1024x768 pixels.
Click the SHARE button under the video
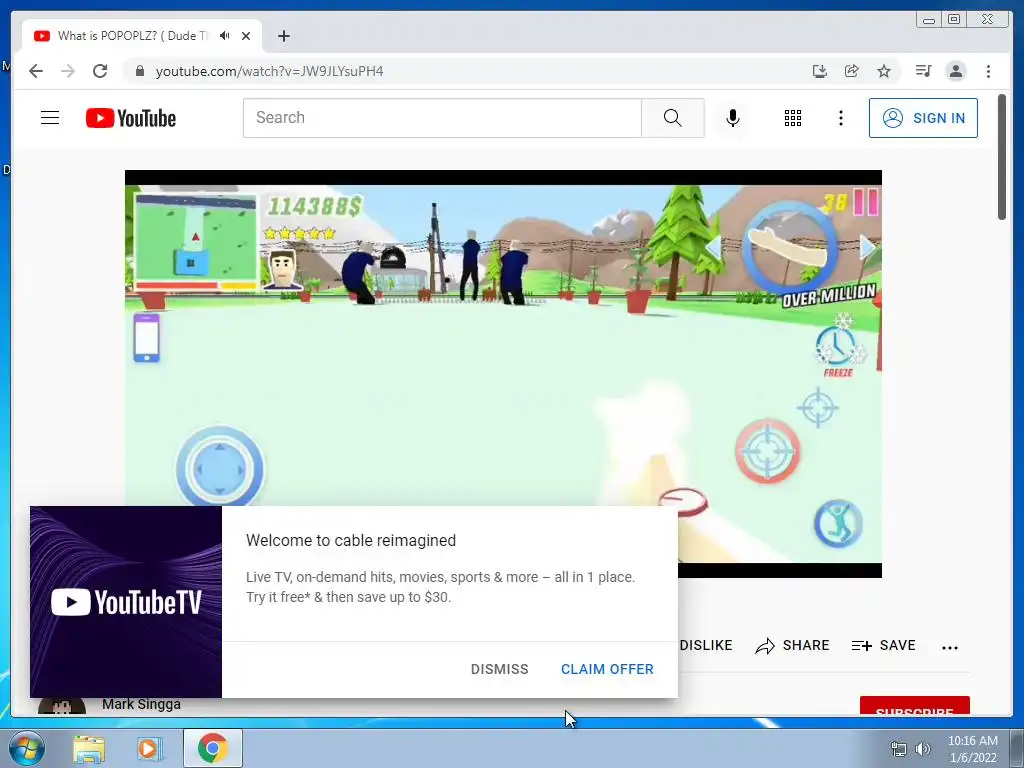click(x=792, y=646)
